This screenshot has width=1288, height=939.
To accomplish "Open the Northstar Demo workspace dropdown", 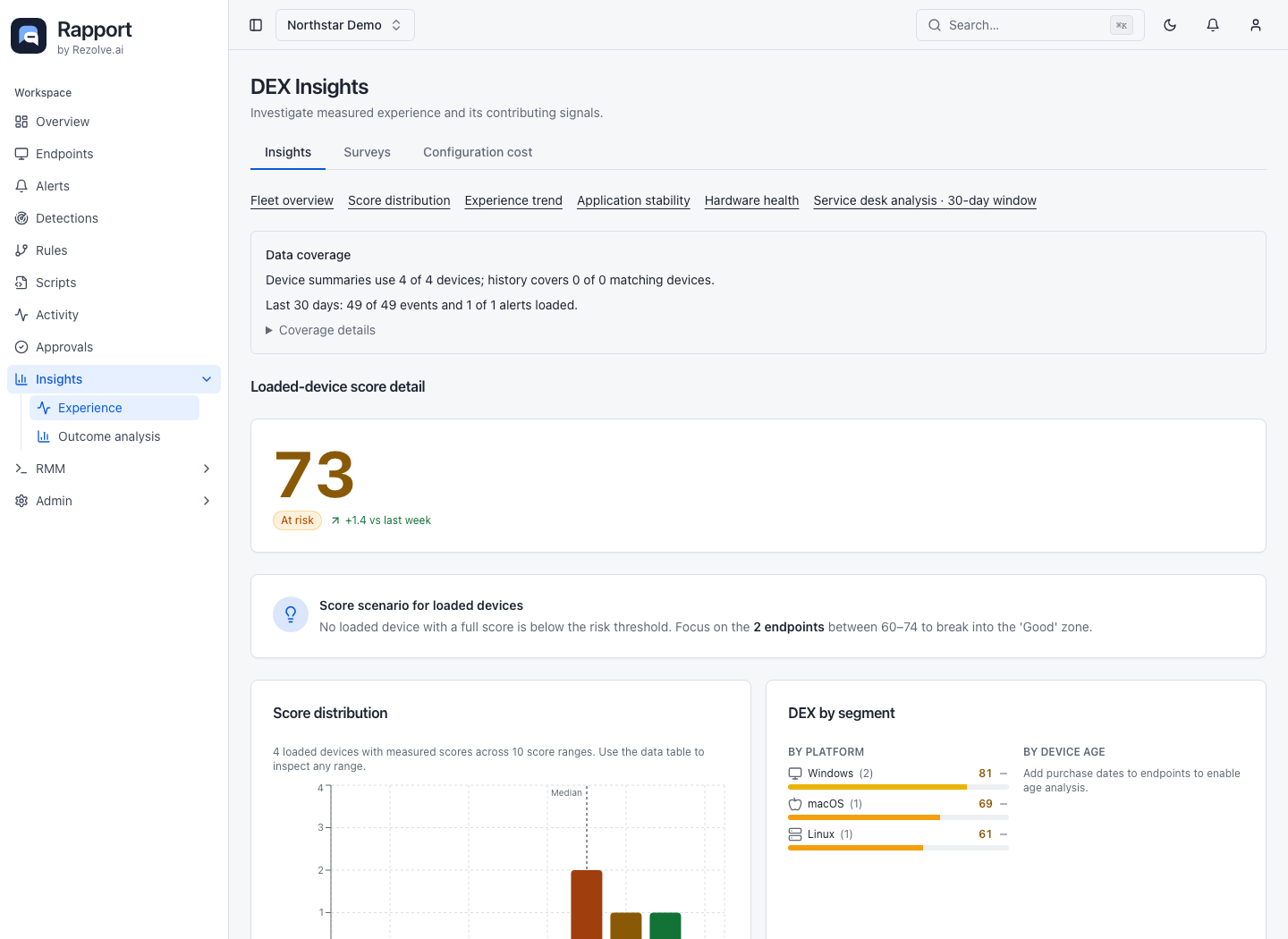I will [x=344, y=25].
